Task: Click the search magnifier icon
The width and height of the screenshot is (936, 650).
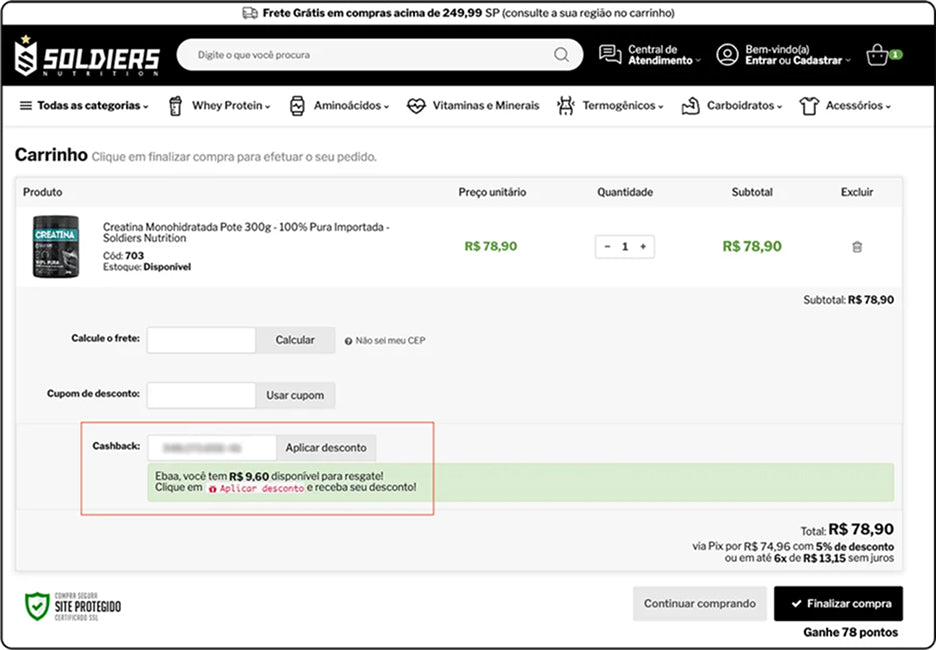Action: tap(561, 55)
